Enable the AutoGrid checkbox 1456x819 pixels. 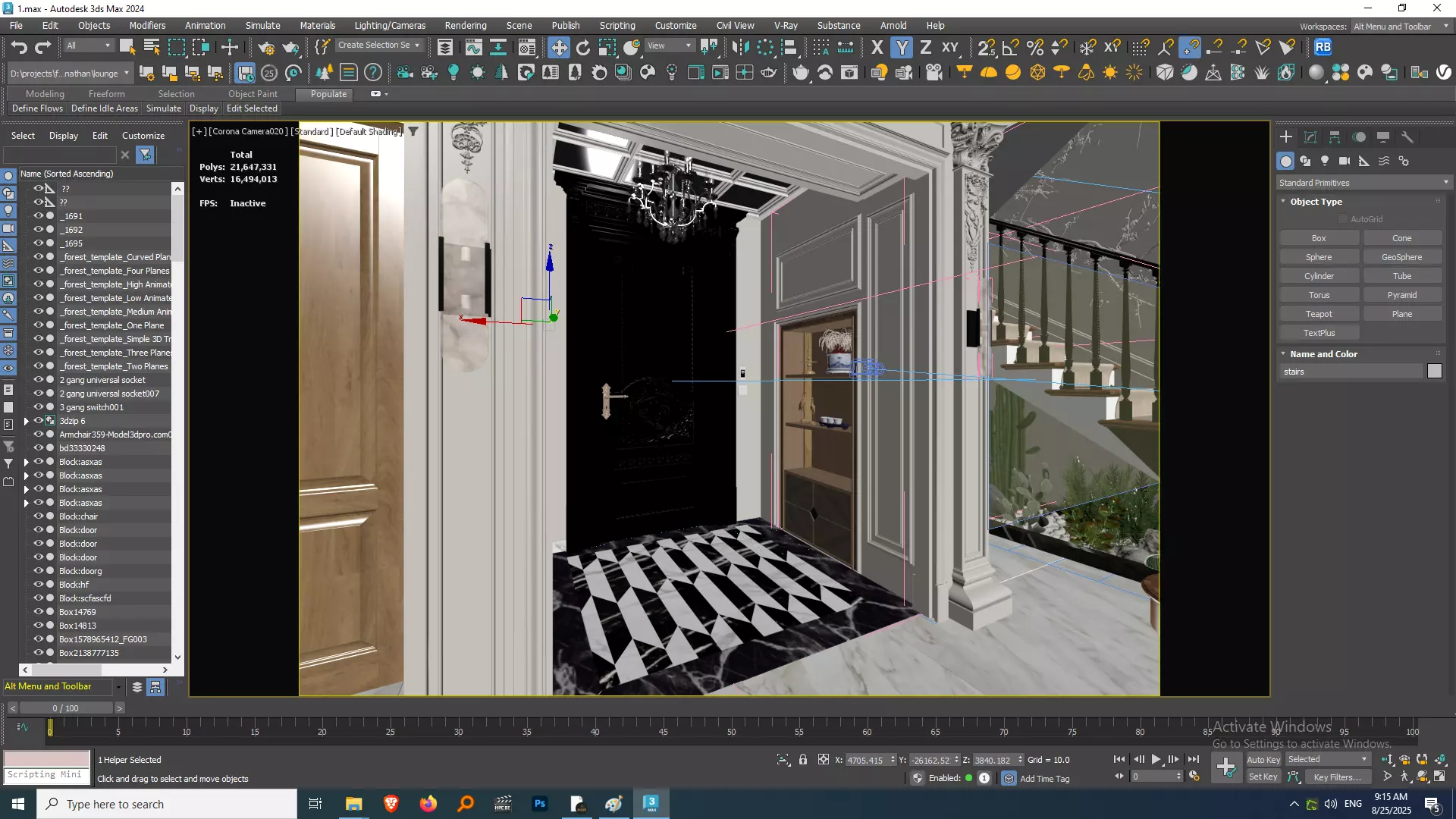(1343, 219)
